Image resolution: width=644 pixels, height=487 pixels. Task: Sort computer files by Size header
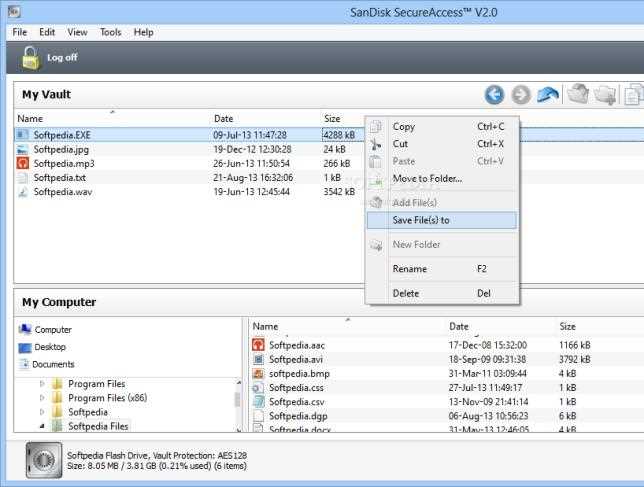(x=567, y=326)
